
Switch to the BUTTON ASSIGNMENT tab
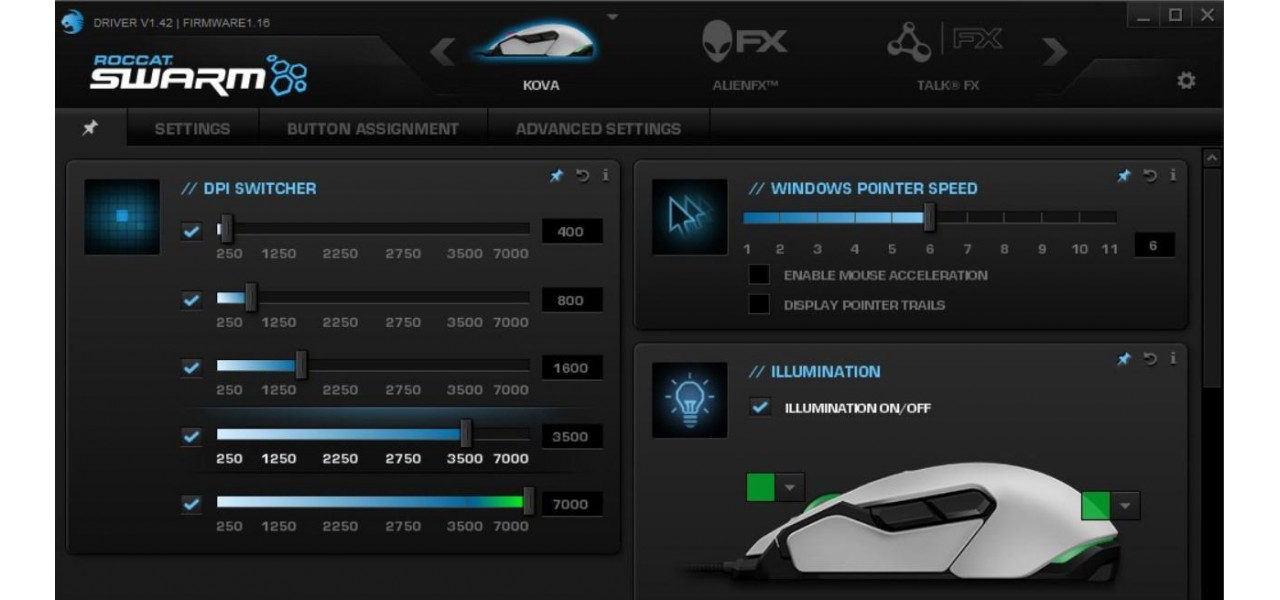point(373,128)
